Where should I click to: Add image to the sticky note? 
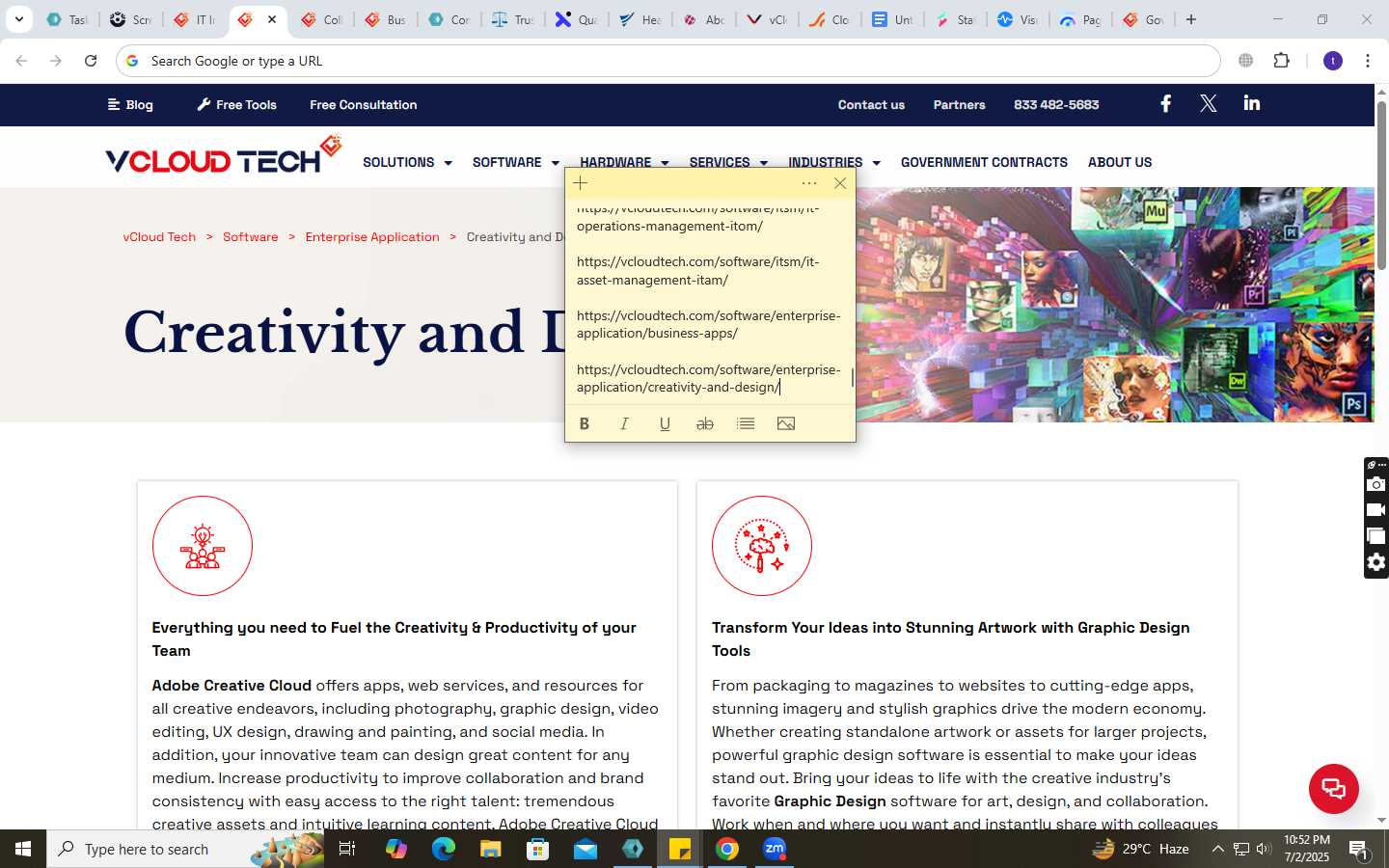[786, 423]
